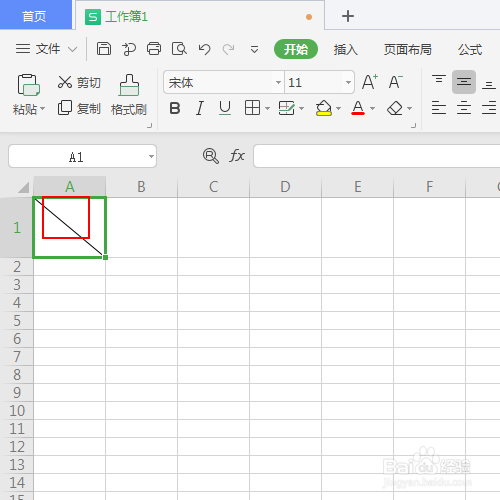The height and width of the screenshot is (500, 500).
Task: Align text to top of cell
Action: pos(439,80)
